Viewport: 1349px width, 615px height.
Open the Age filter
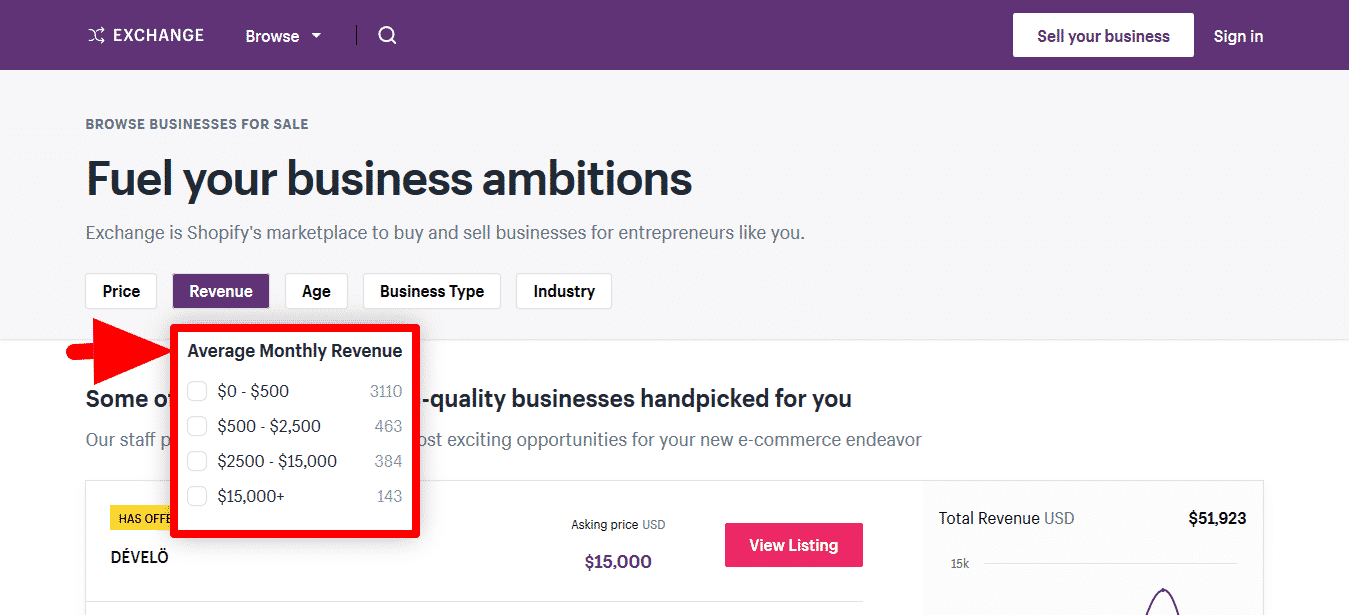[x=316, y=291]
